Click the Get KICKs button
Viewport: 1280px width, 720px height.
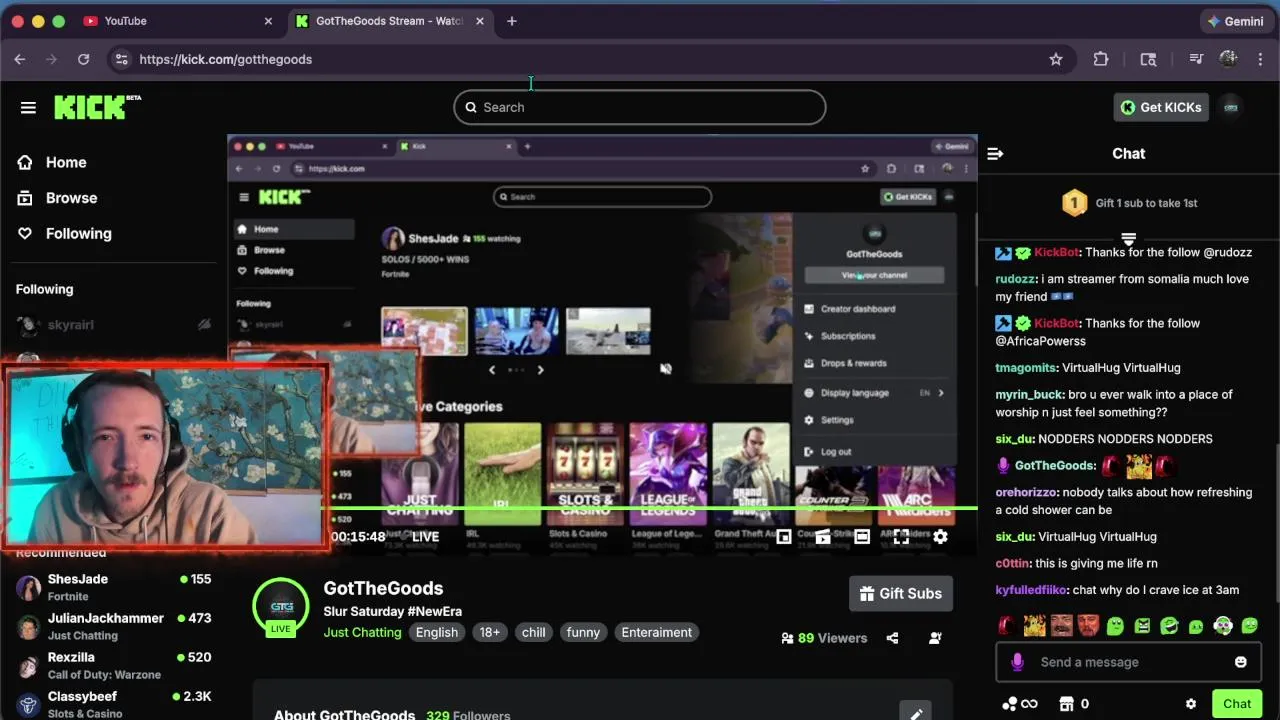(1161, 107)
